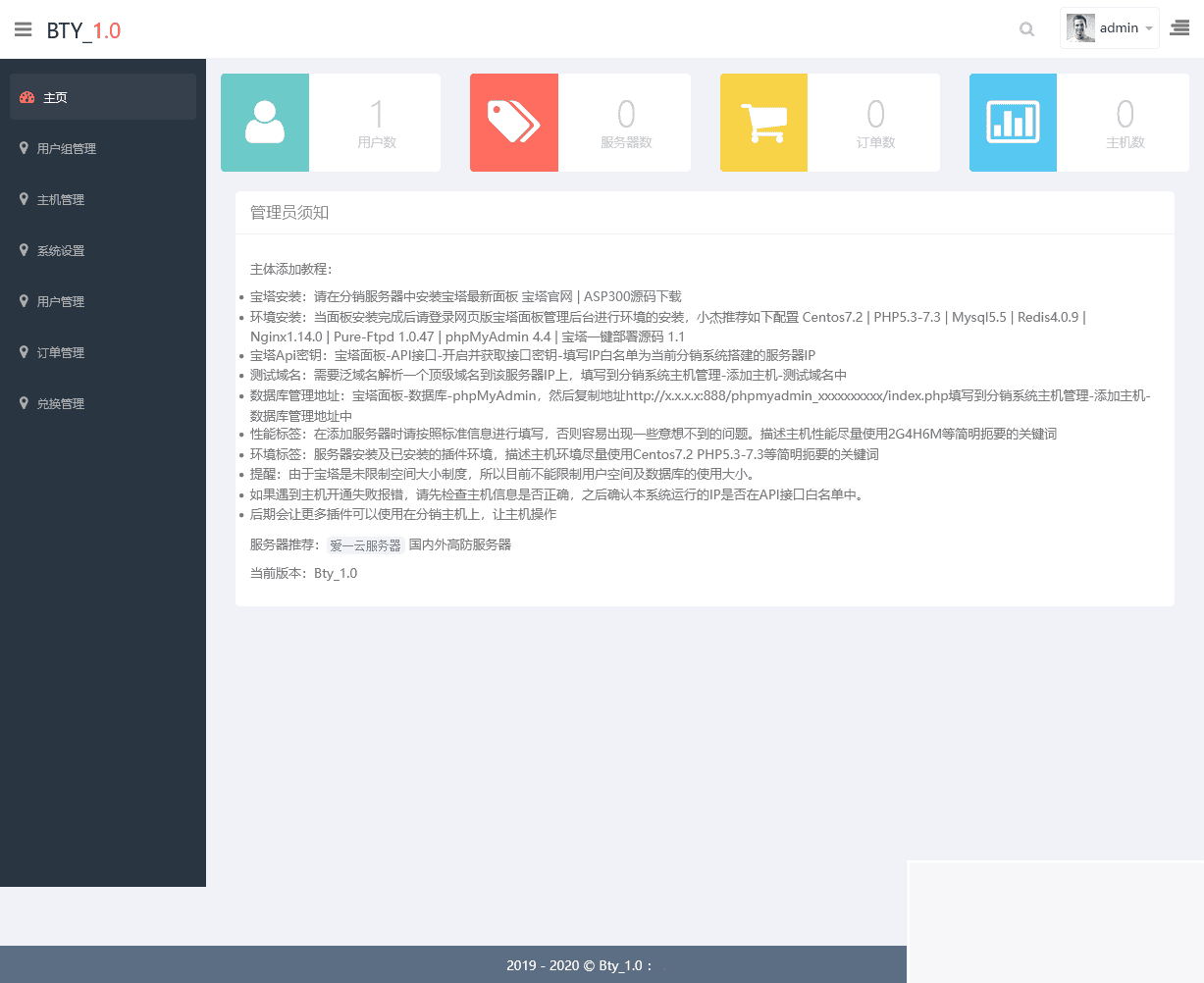Click the admin profile avatar thumbnail
1204x983 pixels.
pos(1080,27)
